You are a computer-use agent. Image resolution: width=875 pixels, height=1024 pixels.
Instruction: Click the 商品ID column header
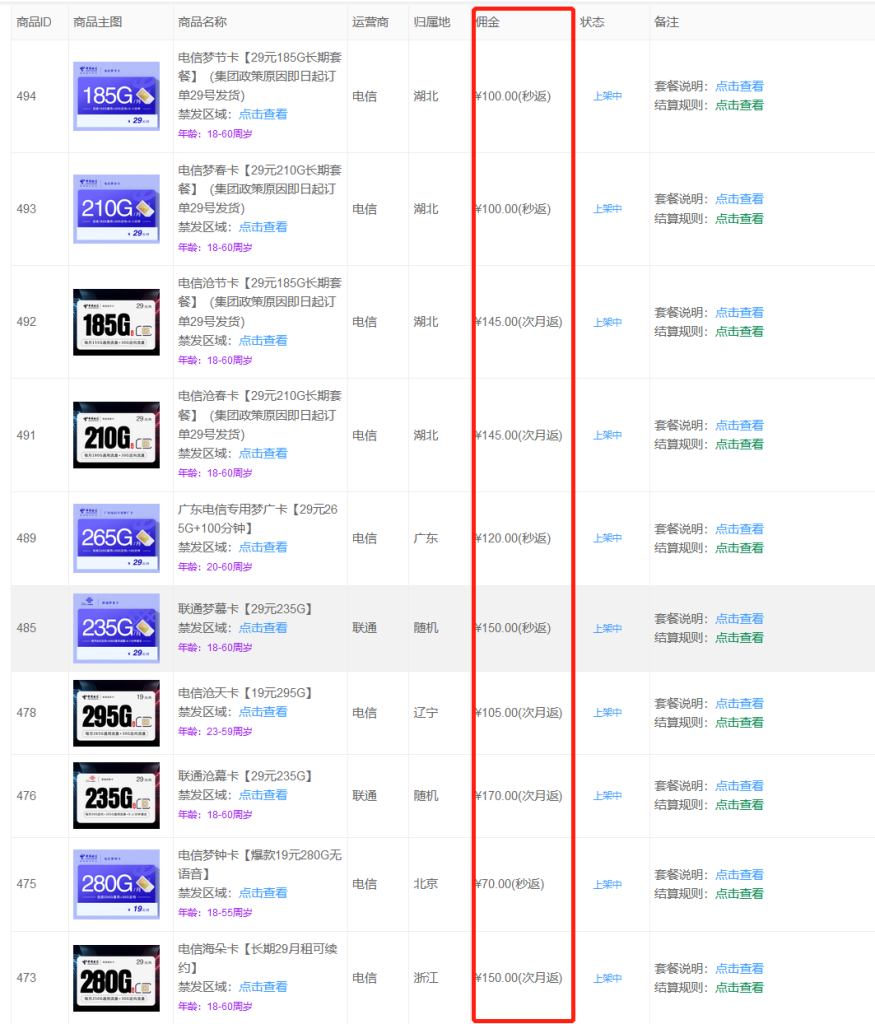[34, 22]
